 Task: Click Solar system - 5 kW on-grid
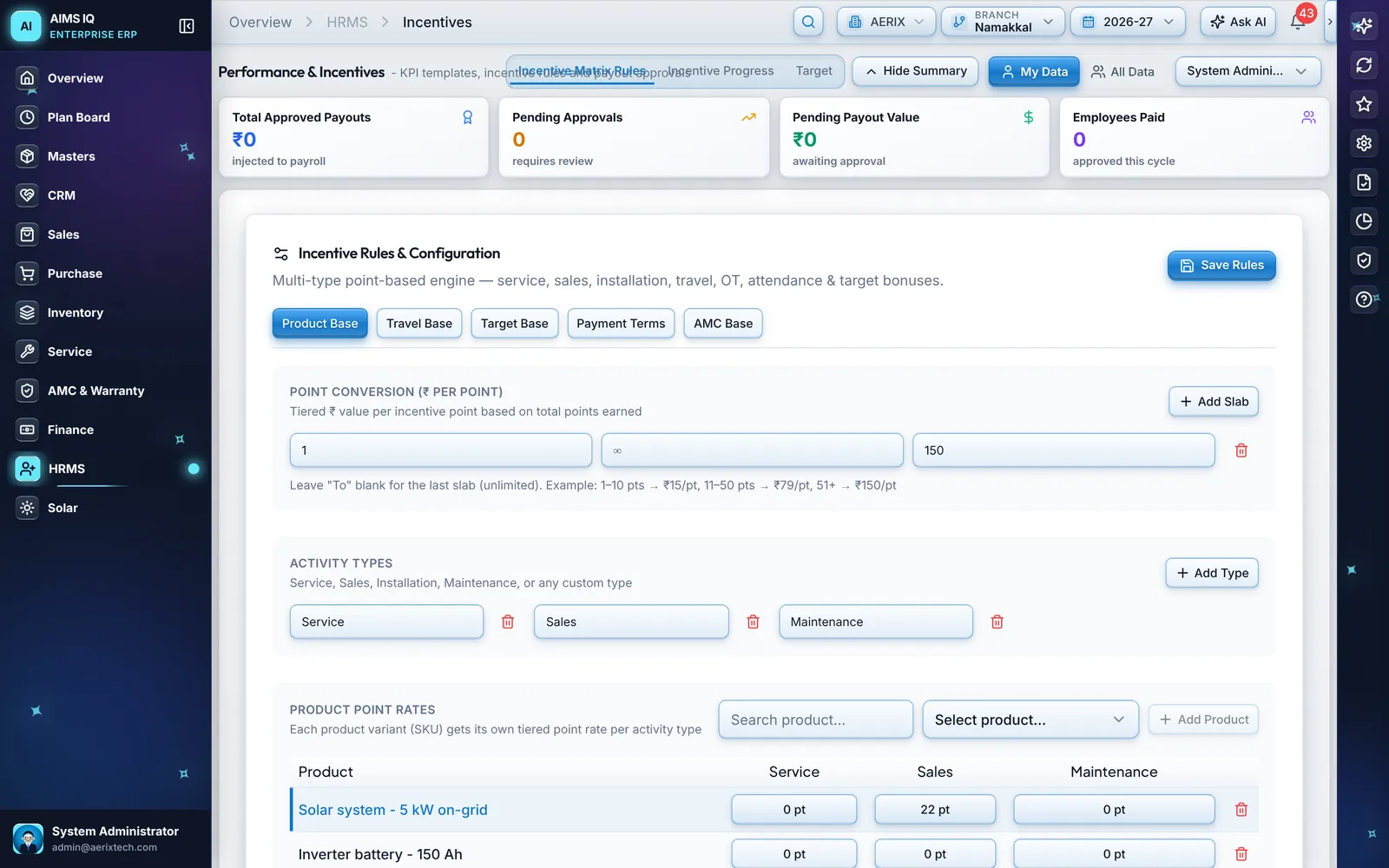[x=392, y=810]
